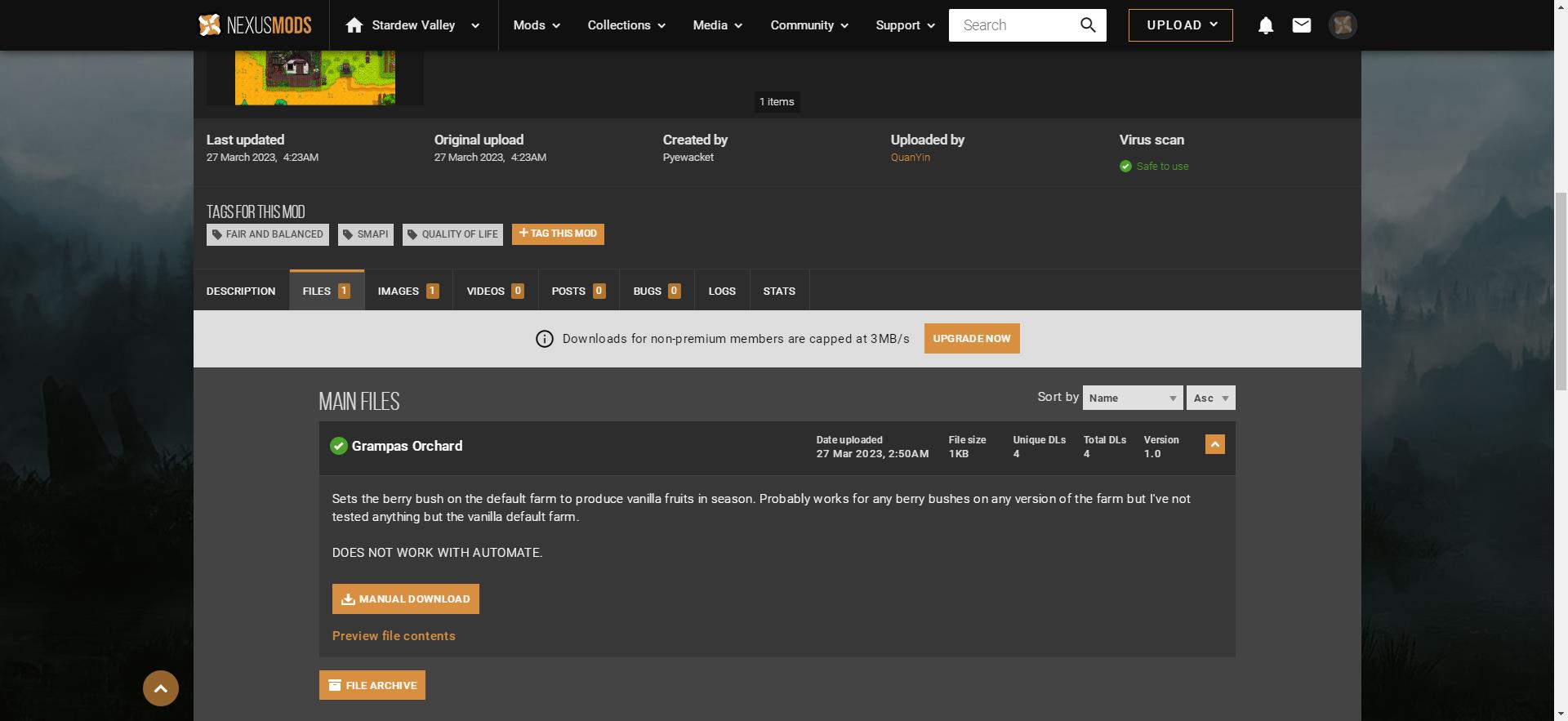Click the 'DOES NOT WORK WITH AUTOMATE.' text
This screenshot has height=721, width=1568.
pyautogui.click(x=438, y=553)
